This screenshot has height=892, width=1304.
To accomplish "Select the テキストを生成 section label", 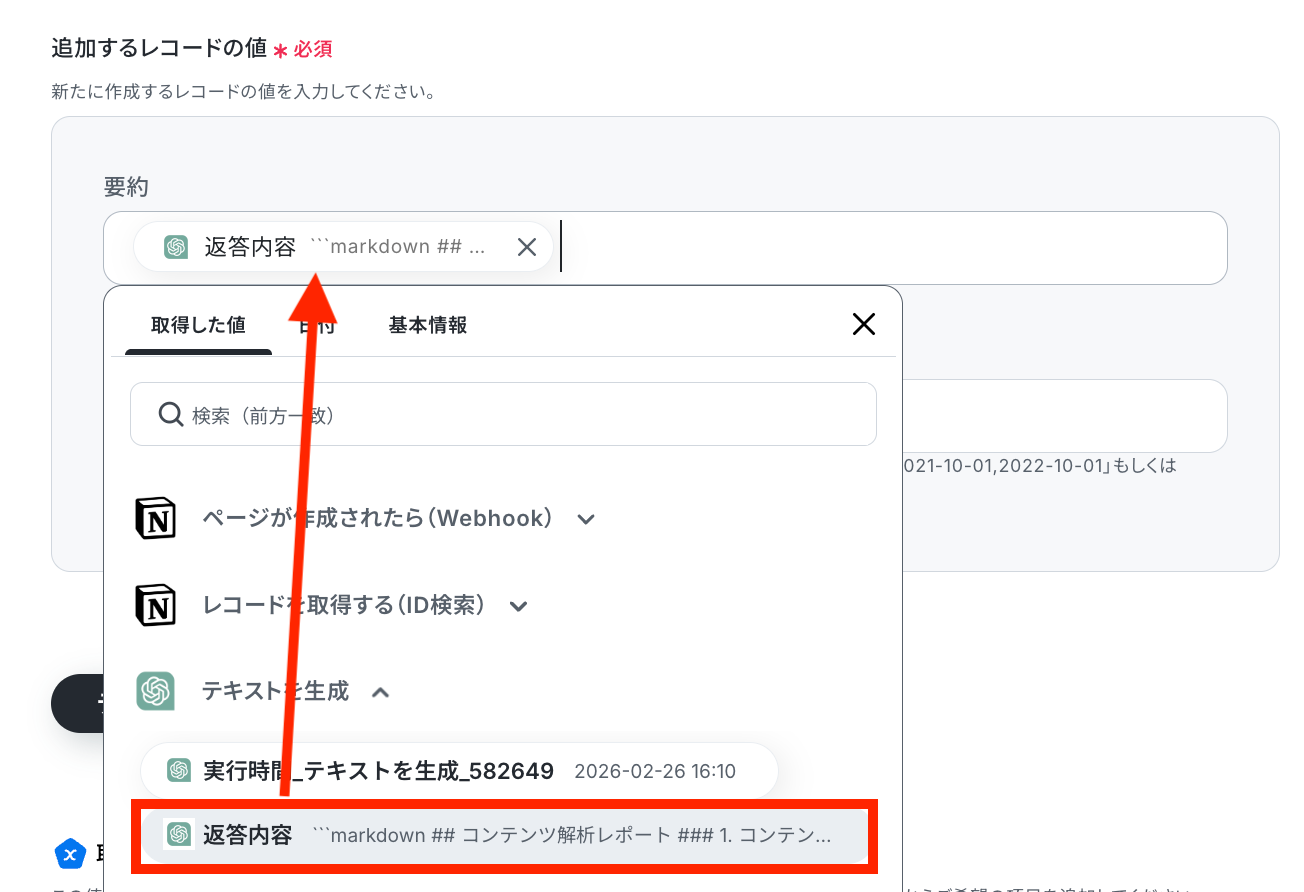I will [x=275, y=691].
